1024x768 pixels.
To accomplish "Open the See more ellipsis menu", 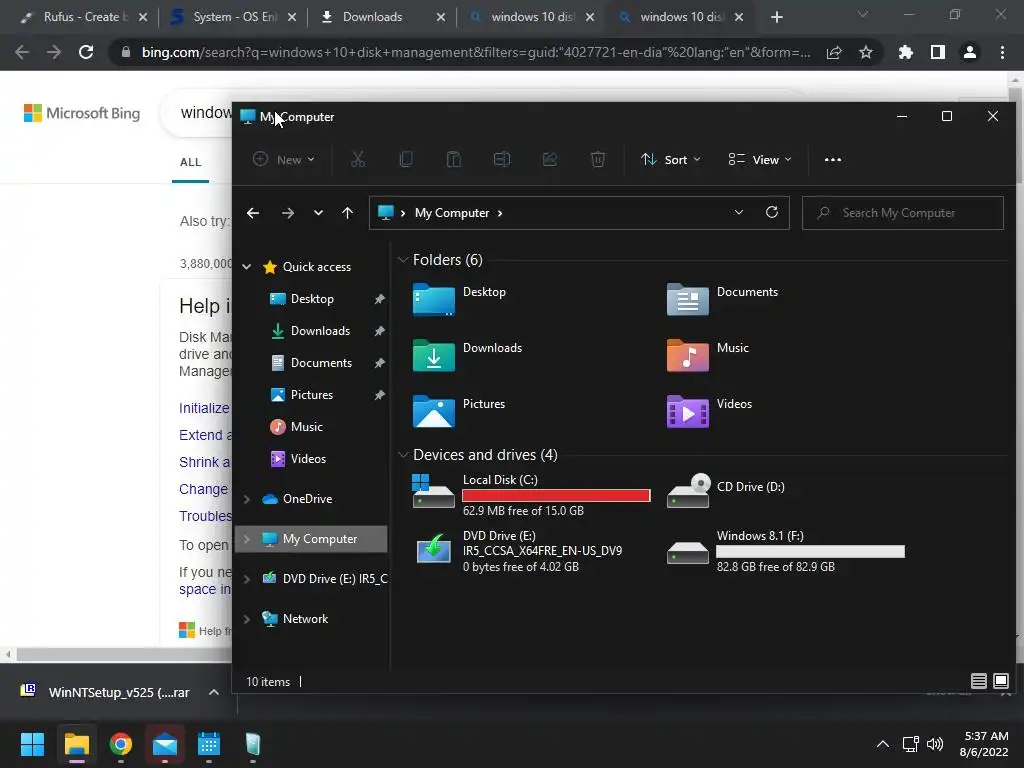I will point(833,159).
